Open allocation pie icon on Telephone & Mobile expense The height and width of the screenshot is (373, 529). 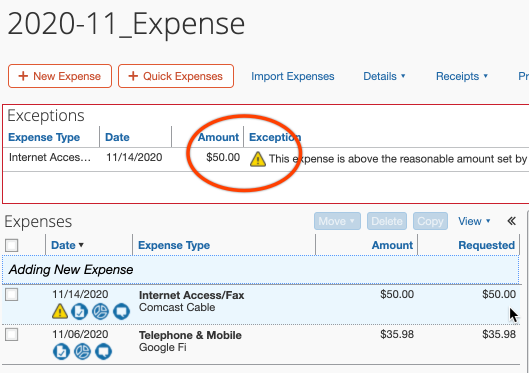coord(83,351)
